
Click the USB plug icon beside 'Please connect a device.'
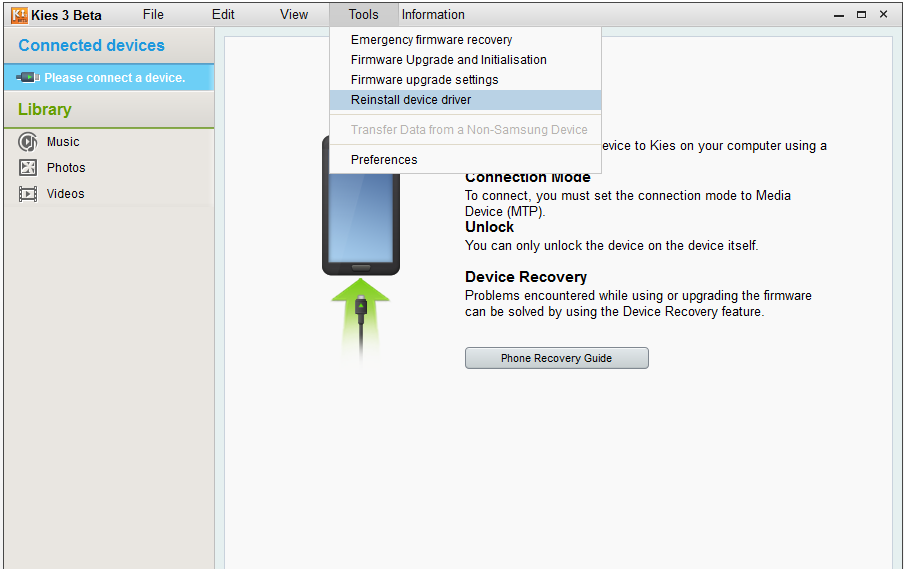point(28,77)
